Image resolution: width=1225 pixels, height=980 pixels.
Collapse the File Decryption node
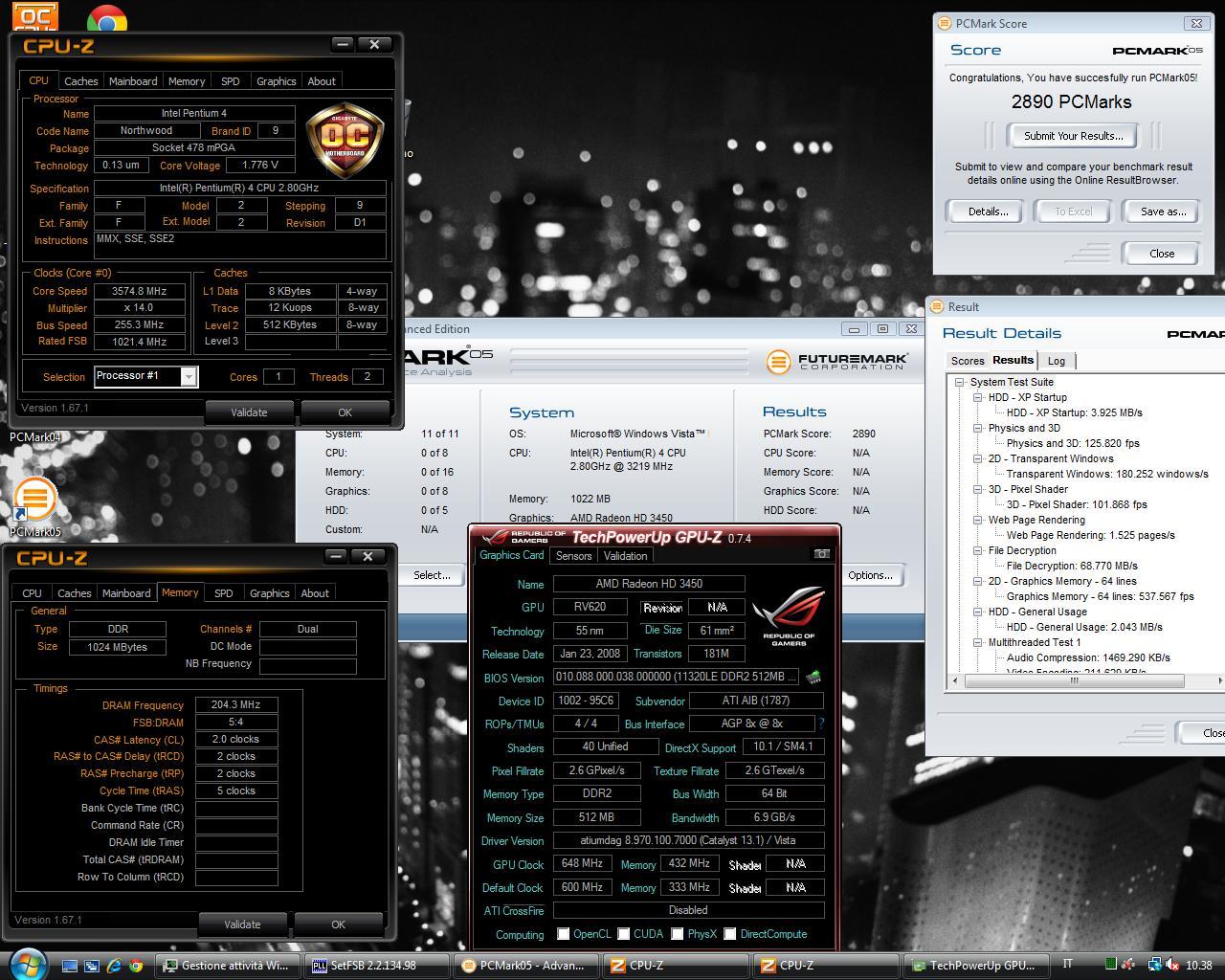coord(978,550)
